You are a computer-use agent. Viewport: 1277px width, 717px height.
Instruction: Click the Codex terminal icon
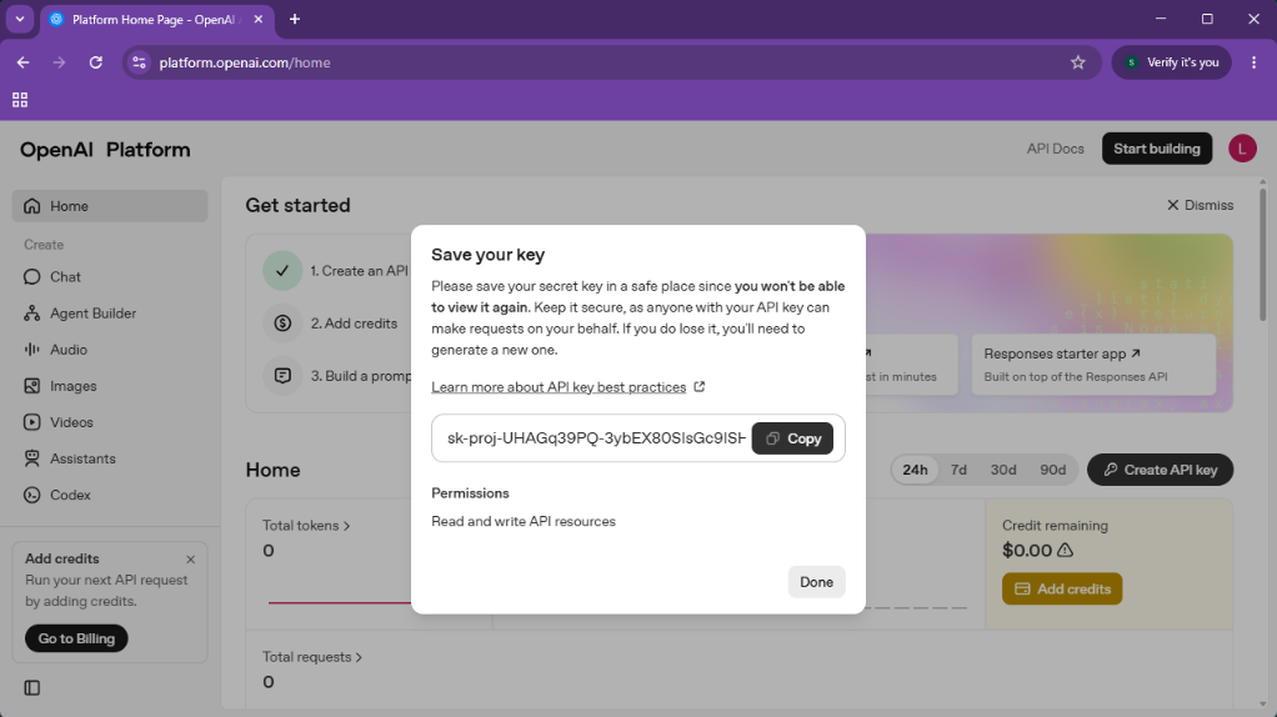[32, 495]
